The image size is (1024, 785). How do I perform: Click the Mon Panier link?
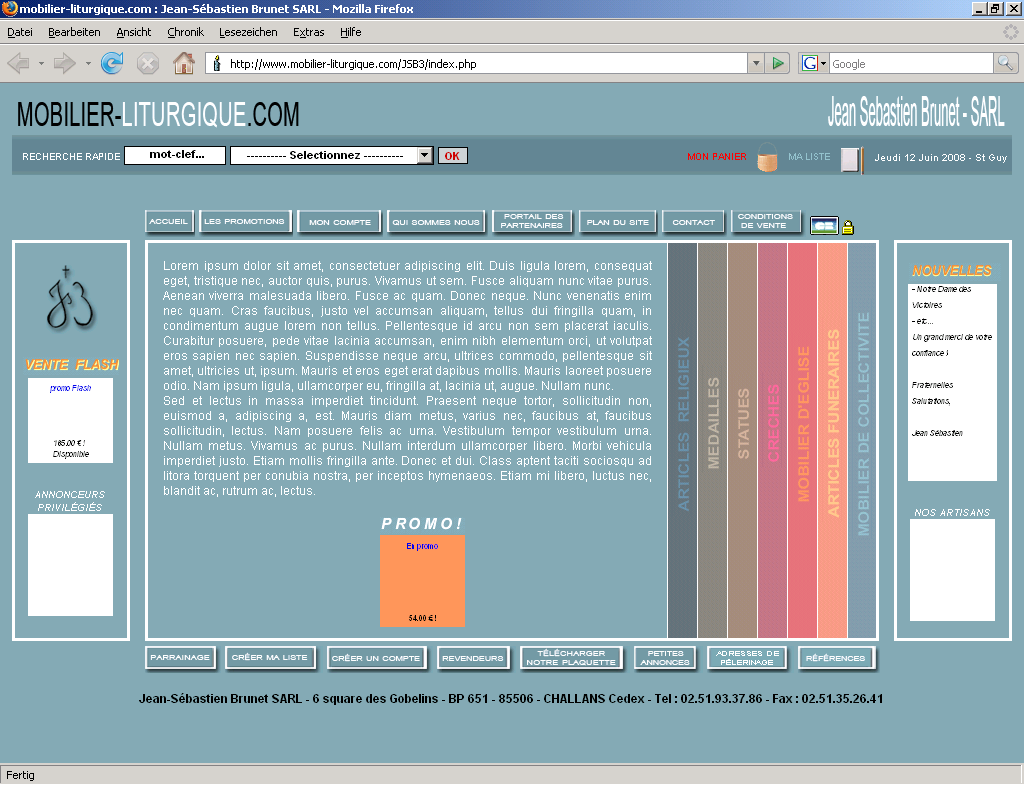[x=716, y=157]
